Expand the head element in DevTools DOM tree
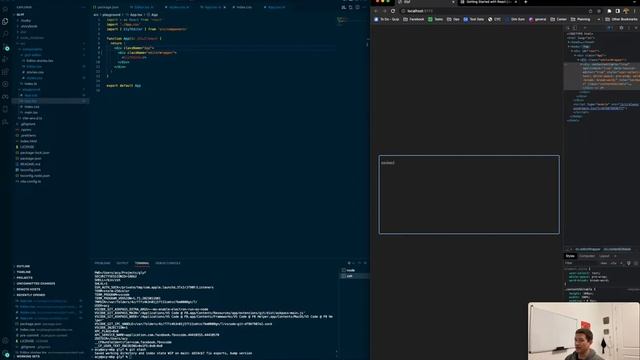The image size is (640, 360). (x=582, y=42)
